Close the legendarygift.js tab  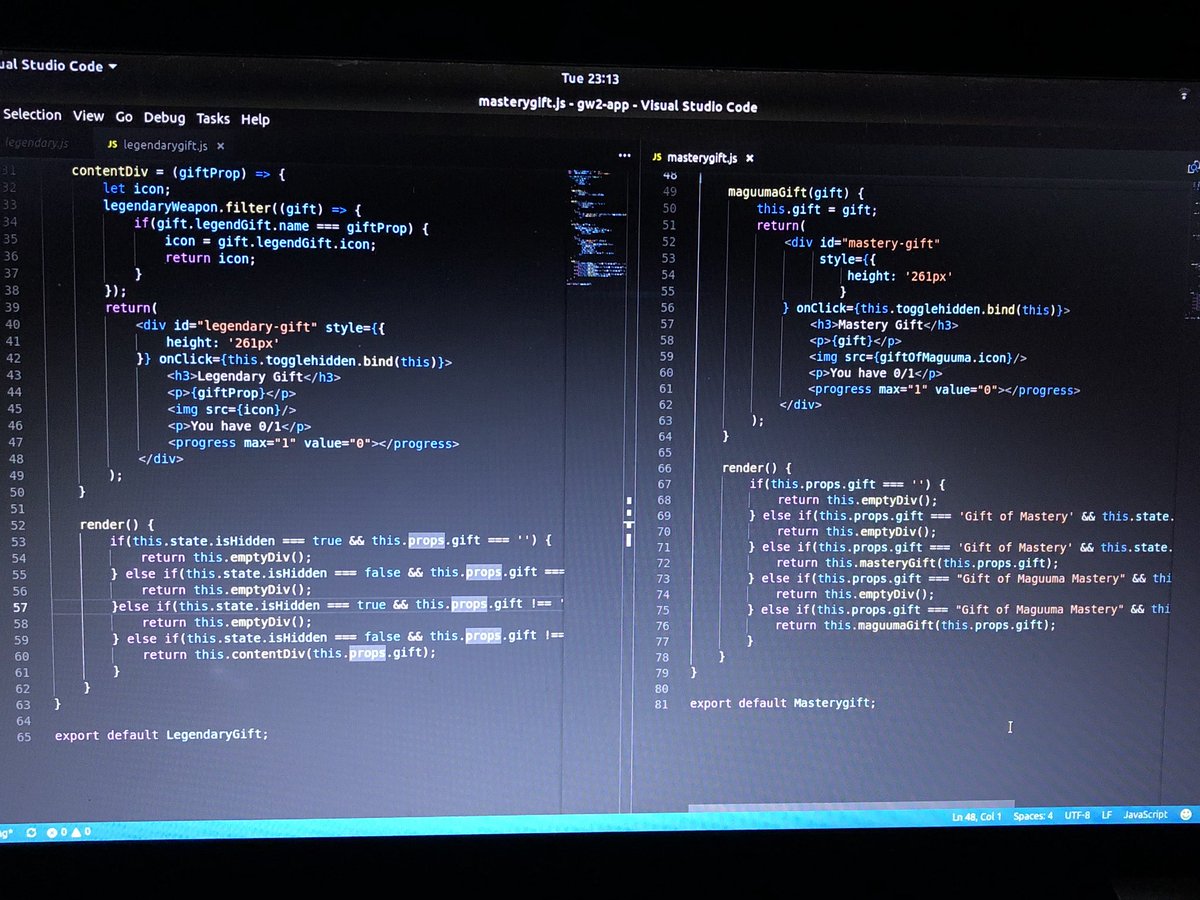[x=220, y=145]
